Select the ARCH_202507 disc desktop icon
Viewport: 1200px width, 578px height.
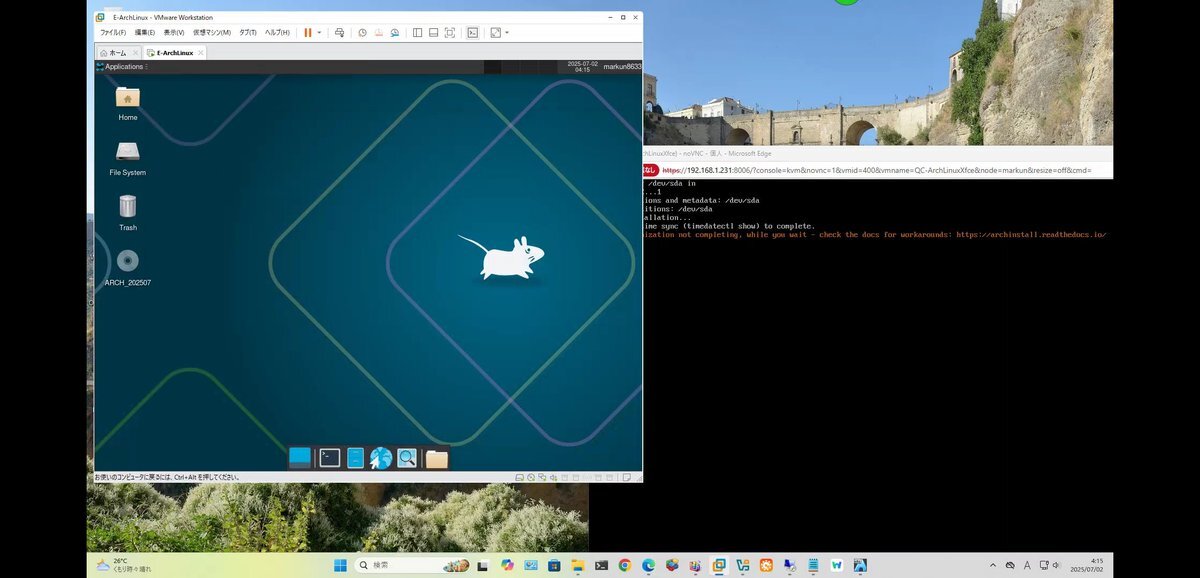128,269
